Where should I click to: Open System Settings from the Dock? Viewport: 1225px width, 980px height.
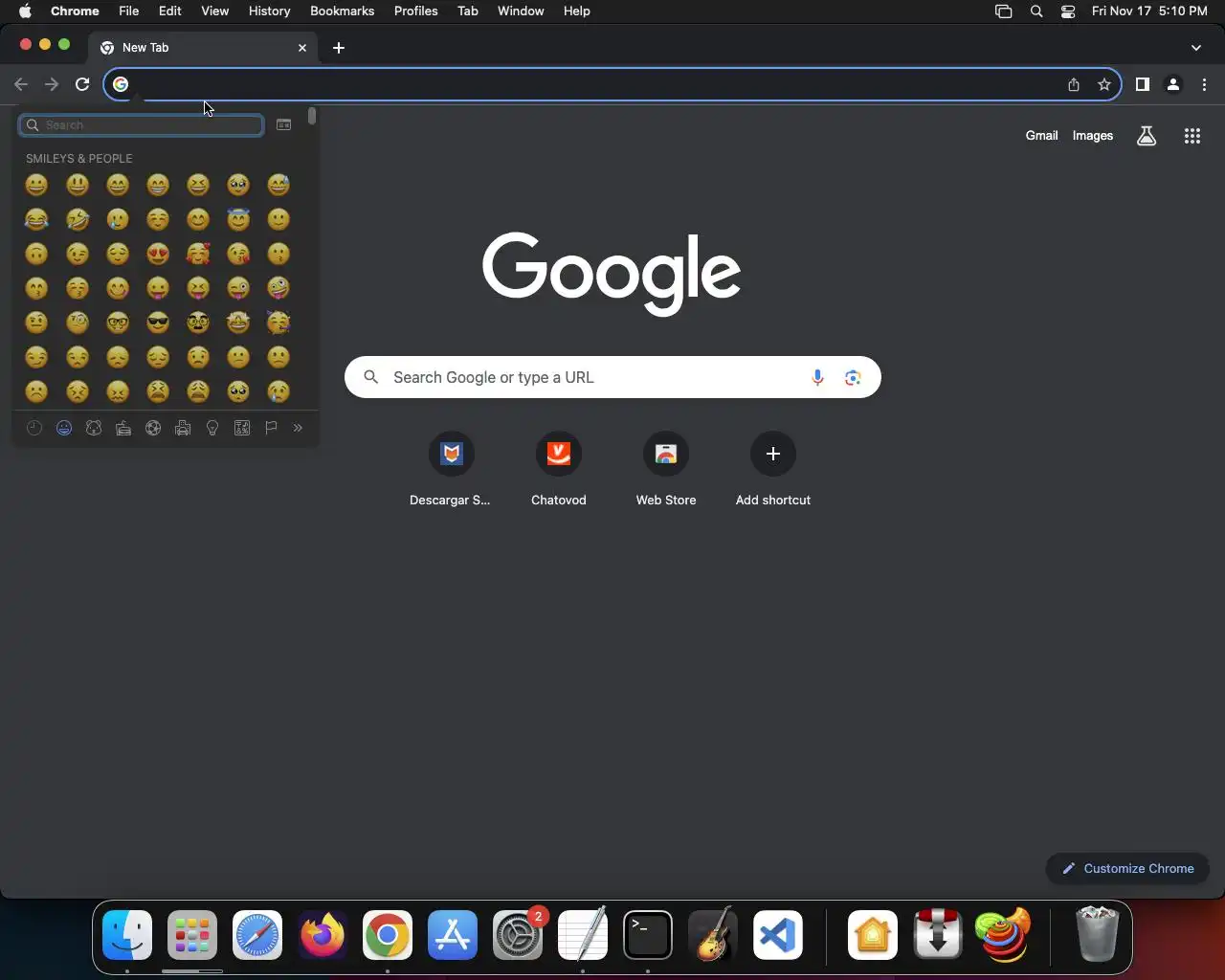pos(518,935)
